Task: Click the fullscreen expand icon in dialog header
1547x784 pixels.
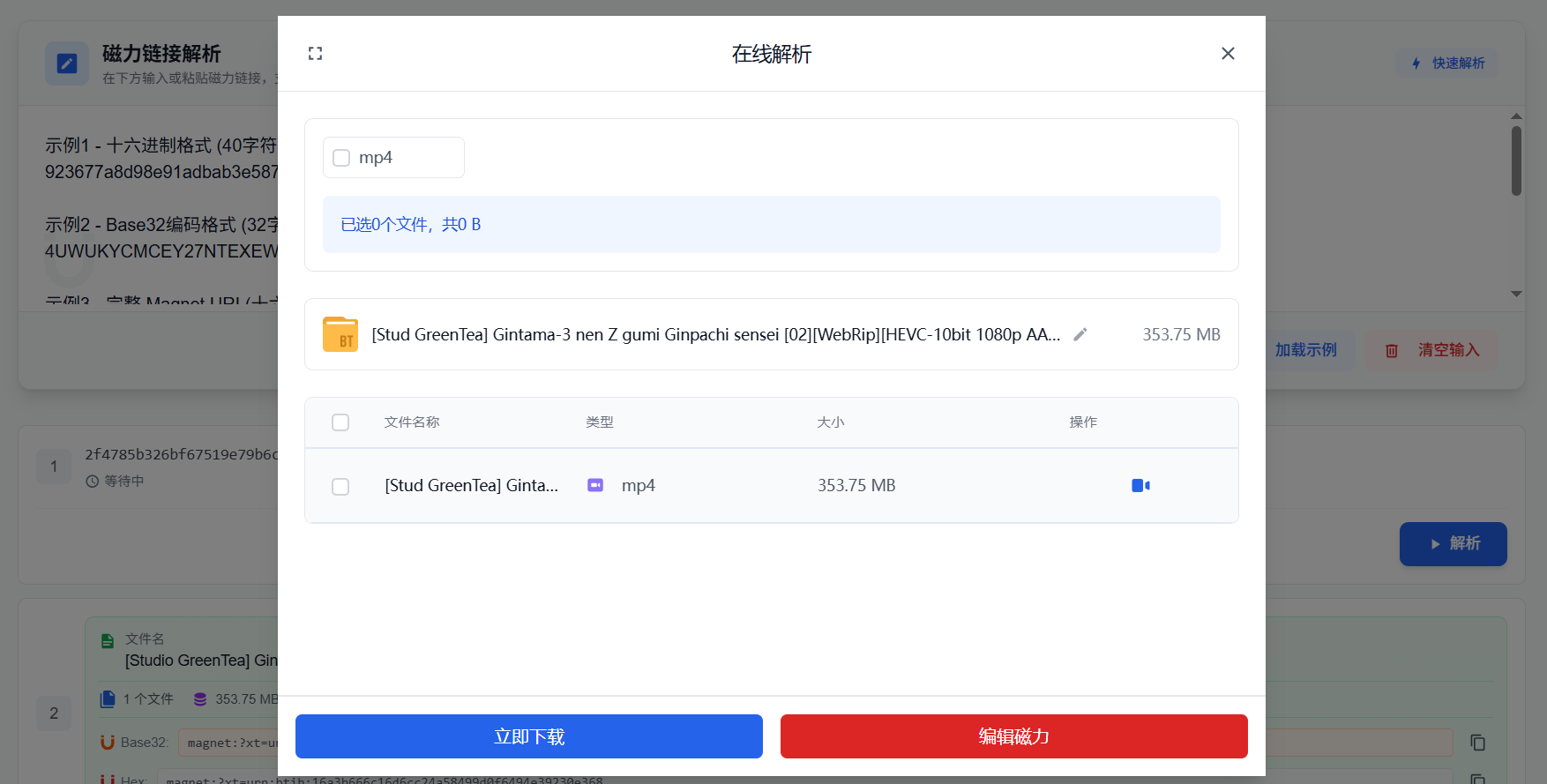Action: tap(315, 54)
